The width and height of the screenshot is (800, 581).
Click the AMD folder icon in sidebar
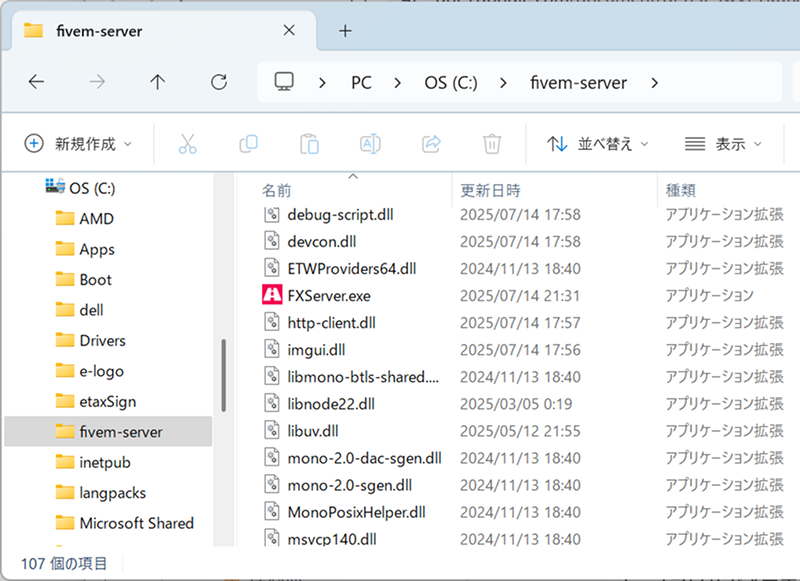65,218
